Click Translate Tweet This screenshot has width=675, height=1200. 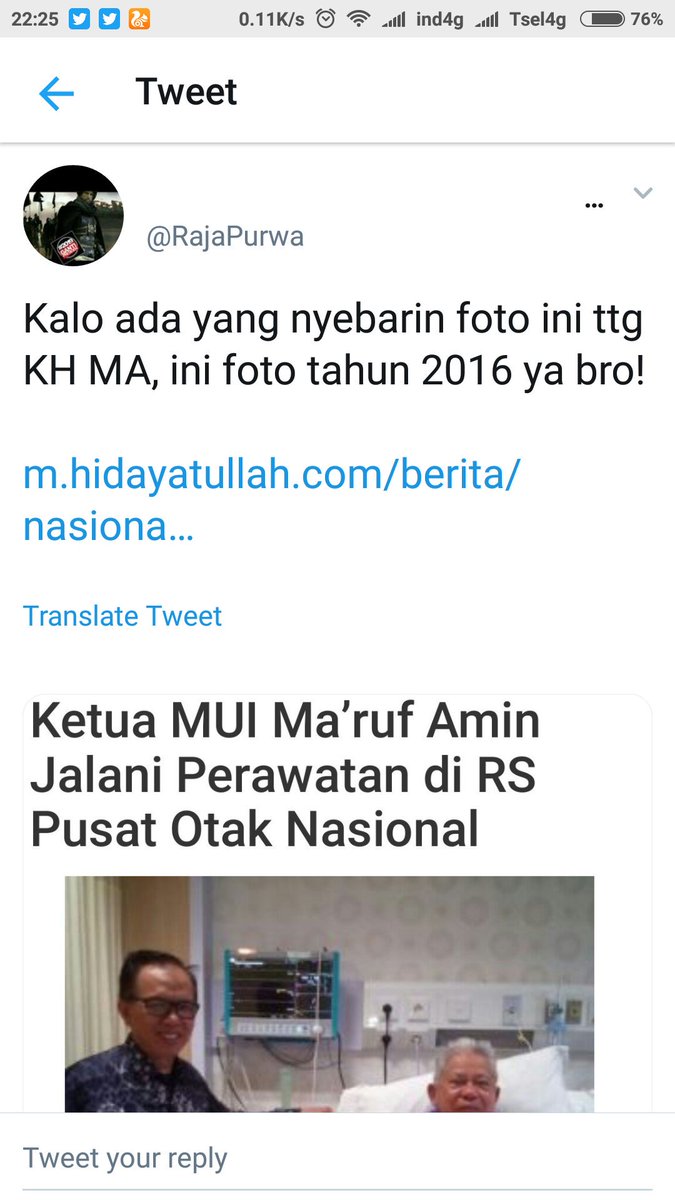(122, 615)
